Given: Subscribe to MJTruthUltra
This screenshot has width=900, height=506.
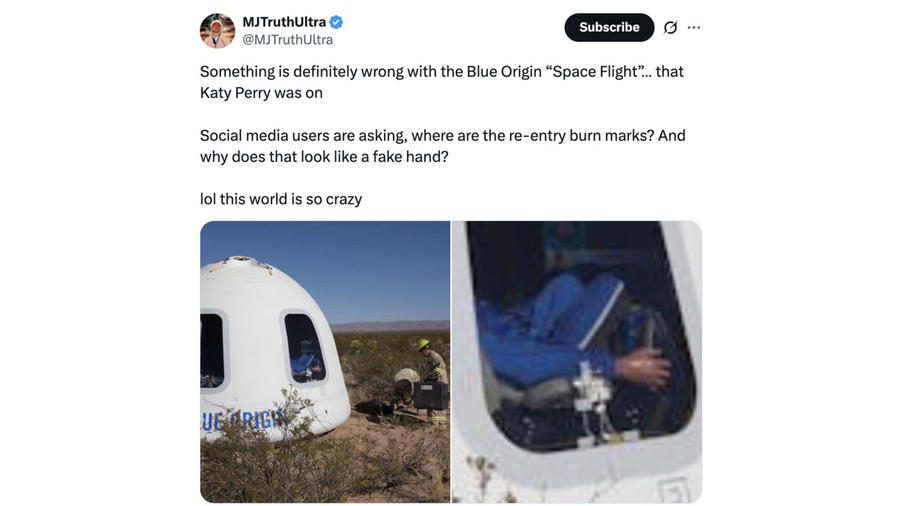Looking at the screenshot, I should pos(609,28).
